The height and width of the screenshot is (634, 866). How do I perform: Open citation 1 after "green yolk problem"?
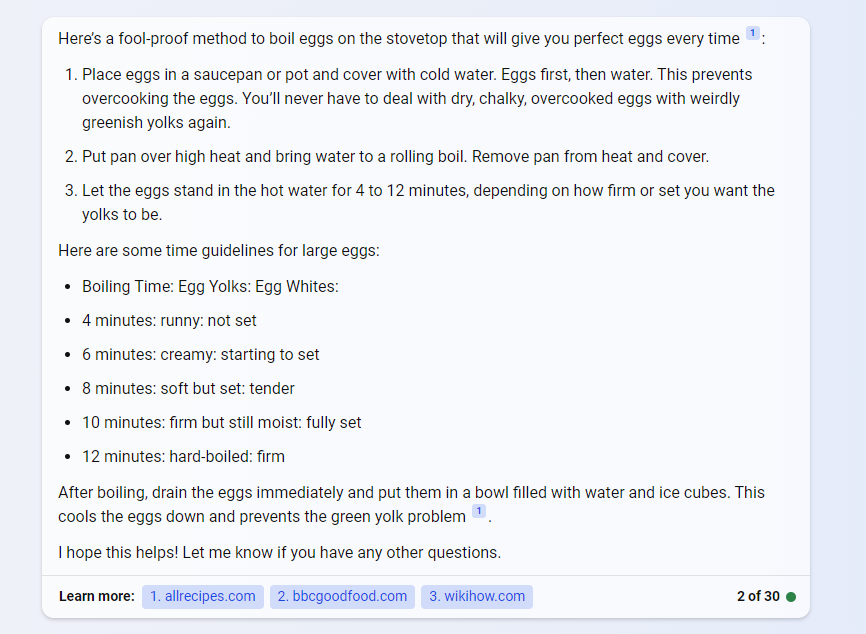coord(479,512)
